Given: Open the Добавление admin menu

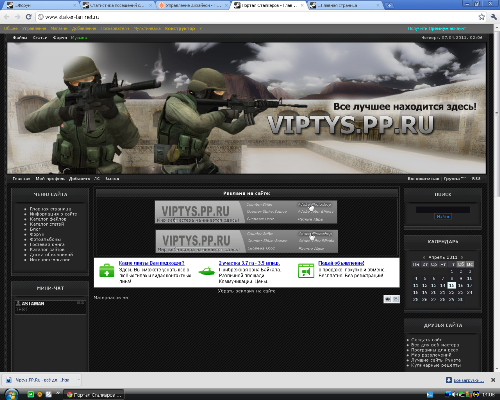Looking at the screenshot, I should pos(84,29).
